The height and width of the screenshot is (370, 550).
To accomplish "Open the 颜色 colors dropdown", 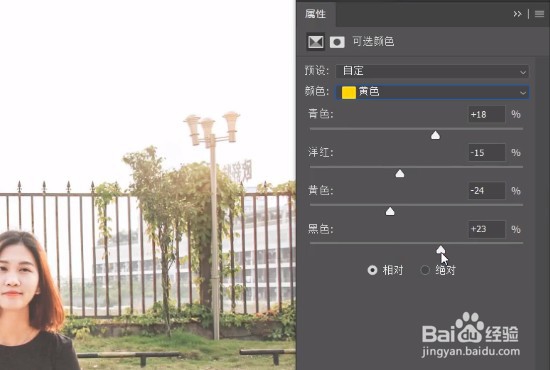I will pyautogui.click(x=432, y=92).
